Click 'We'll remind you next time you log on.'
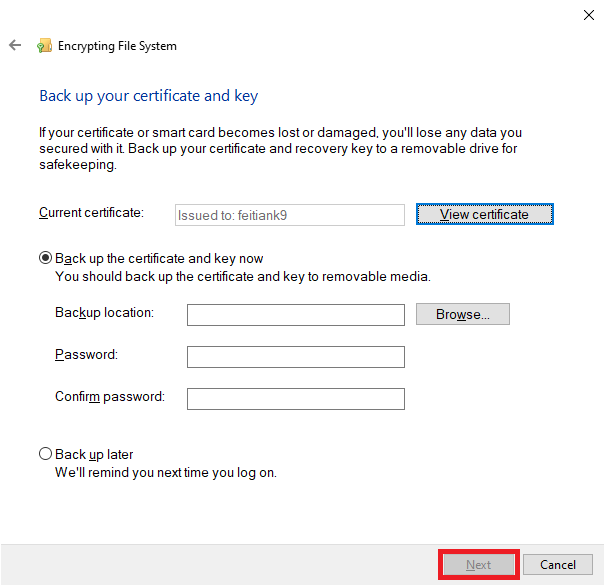605x586 pixels. pos(166,473)
